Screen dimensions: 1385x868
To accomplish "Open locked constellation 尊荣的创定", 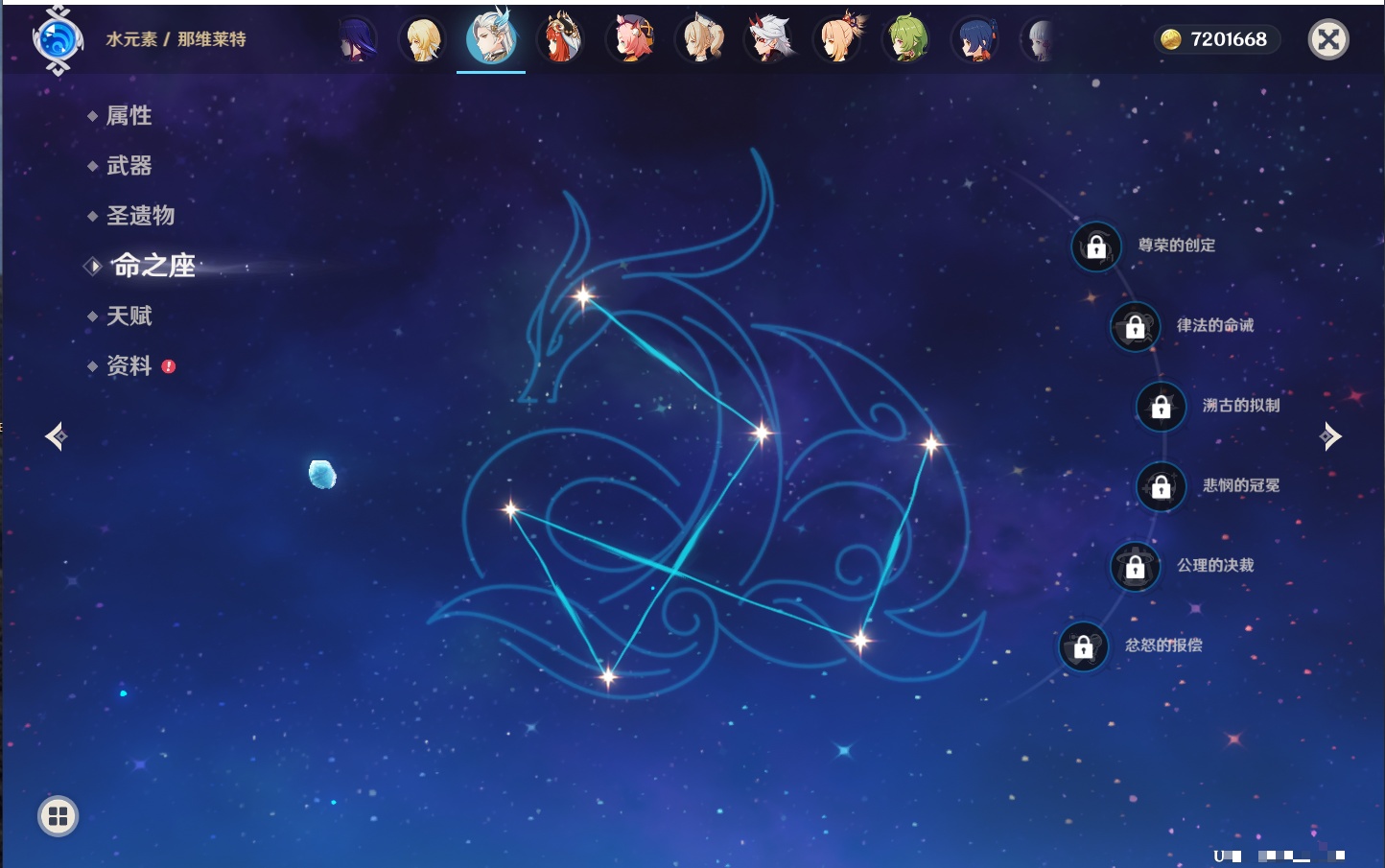I will click(1096, 246).
